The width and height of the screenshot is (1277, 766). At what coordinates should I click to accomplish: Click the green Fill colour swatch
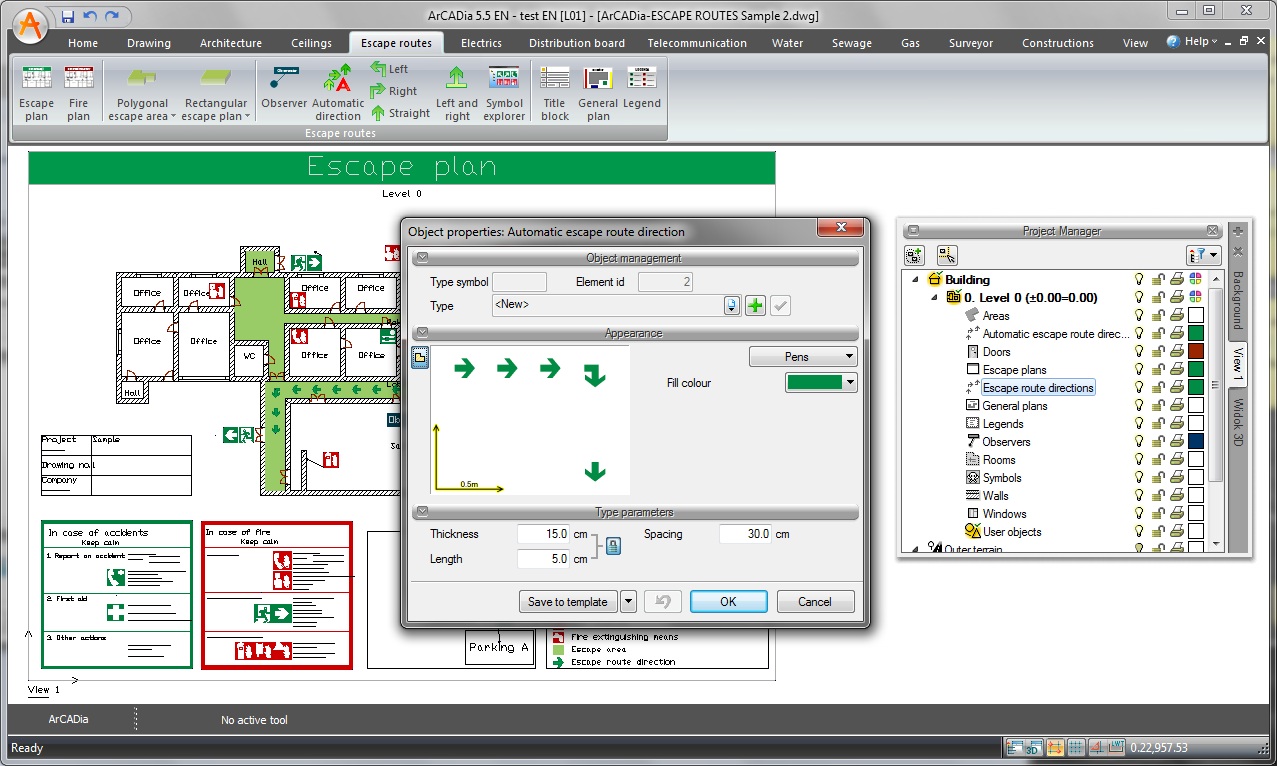815,382
